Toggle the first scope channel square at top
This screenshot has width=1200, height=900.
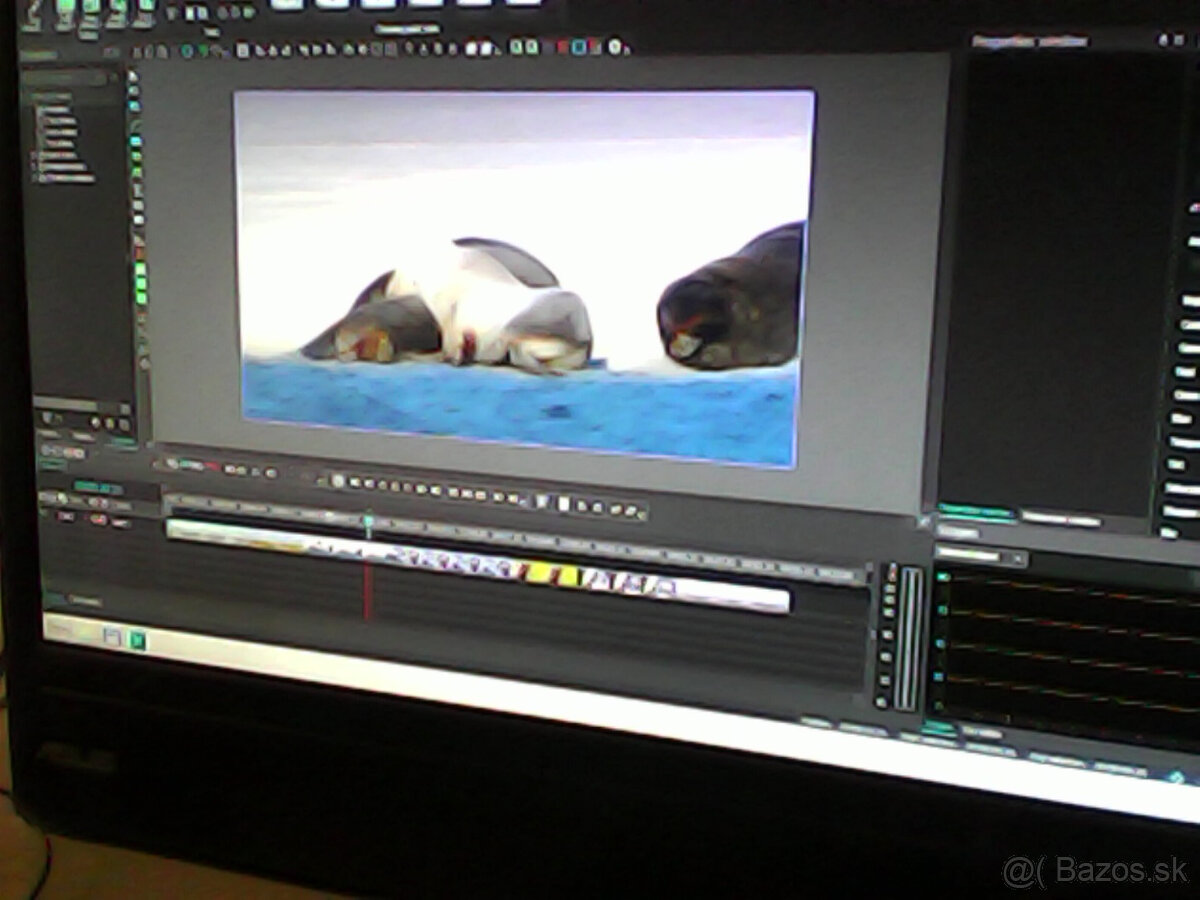(941, 577)
